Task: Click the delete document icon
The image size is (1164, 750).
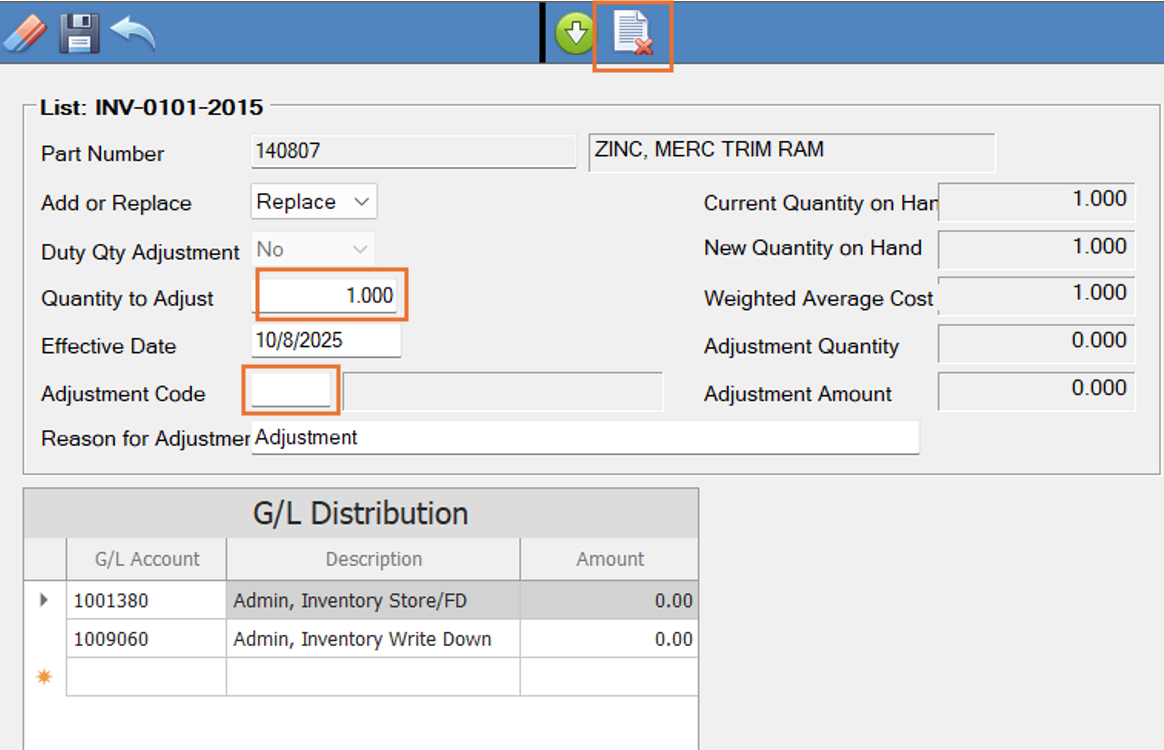Action: tap(633, 35)
